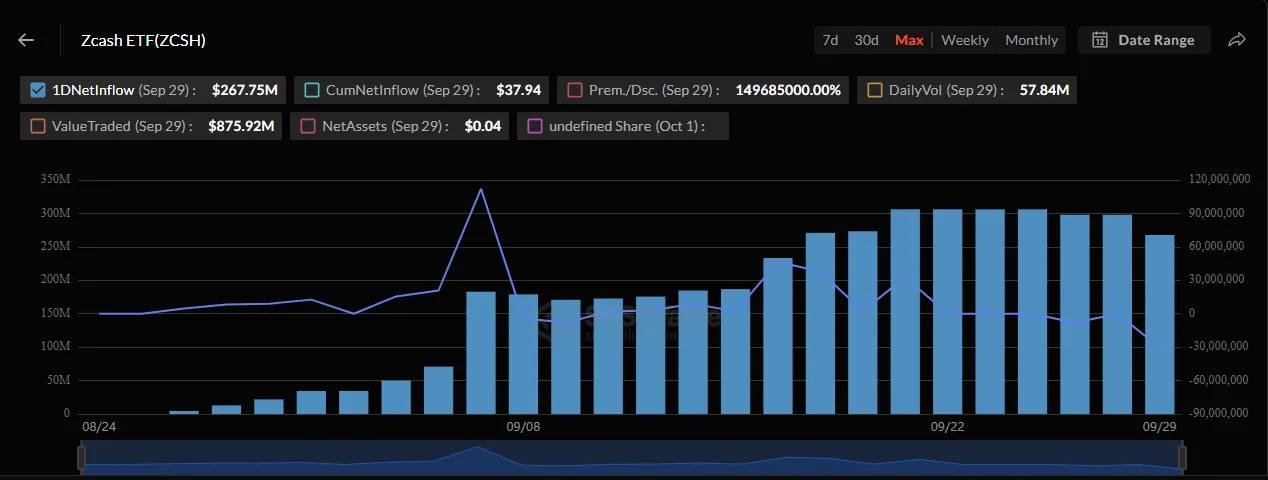Click the share arrow icon
Screen dimensions: 1268x480
click(1237, 40)
